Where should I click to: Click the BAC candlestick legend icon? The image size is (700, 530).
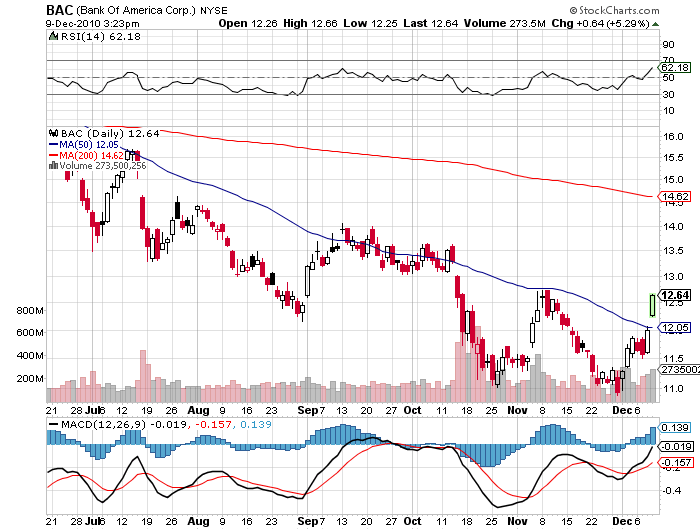54,133
